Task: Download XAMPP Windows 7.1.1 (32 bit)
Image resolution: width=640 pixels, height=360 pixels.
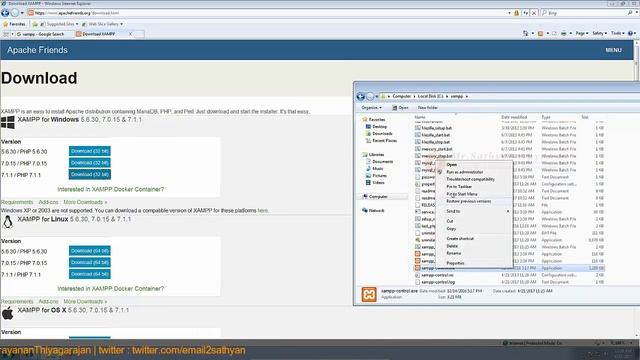Action: (90, 174)
